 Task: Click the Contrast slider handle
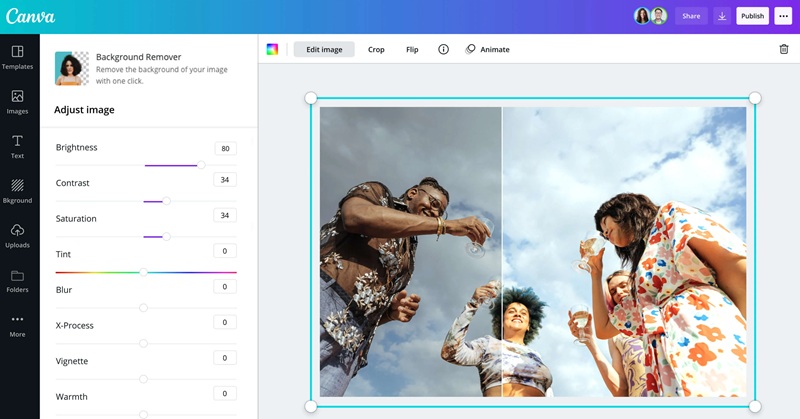coord(166,201)
